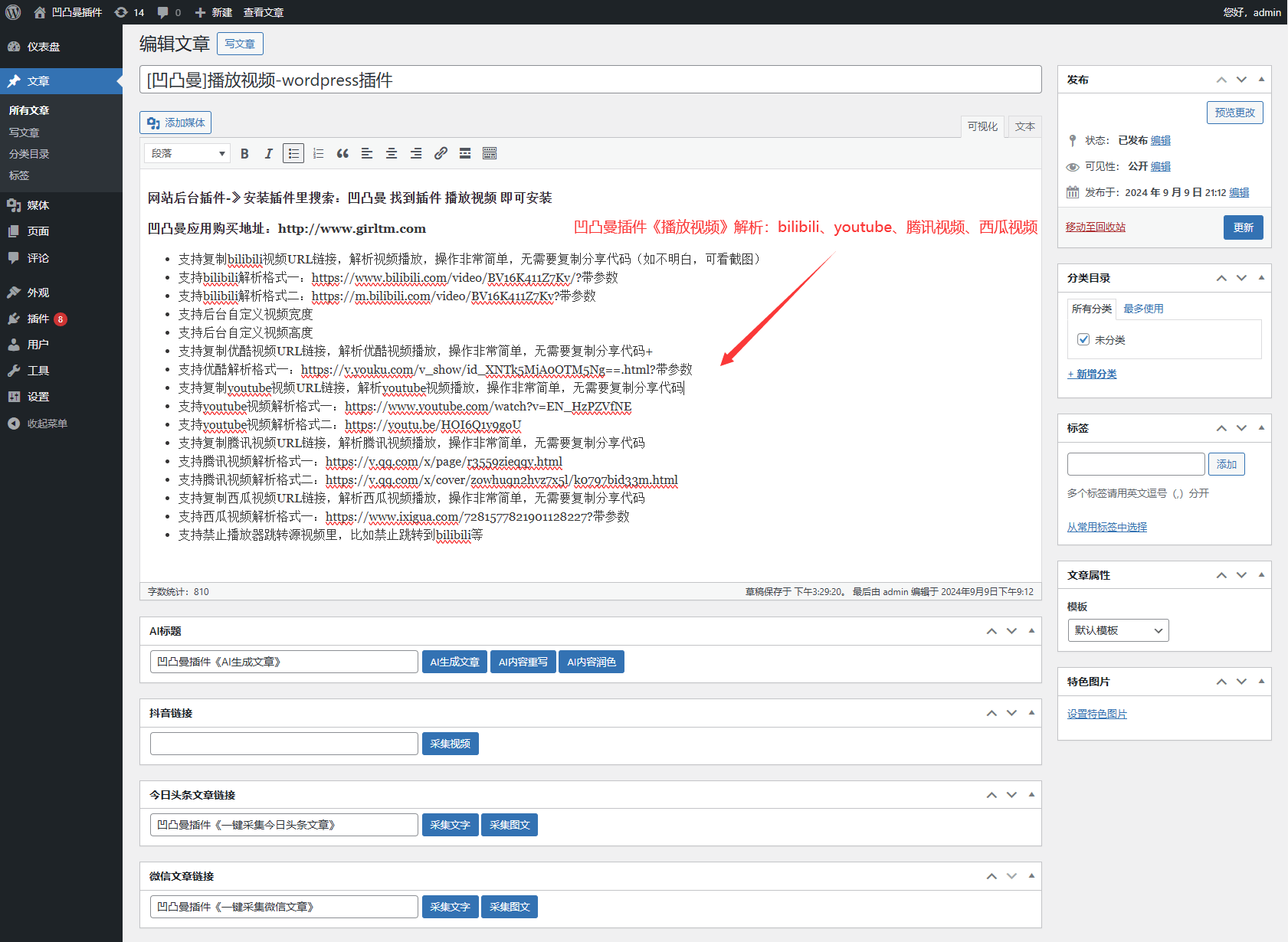The width and height of the screenshot is (1288, 942).
Task: Click 采集图文 in the 今日头条 panel
Action: tap(510, 825)
